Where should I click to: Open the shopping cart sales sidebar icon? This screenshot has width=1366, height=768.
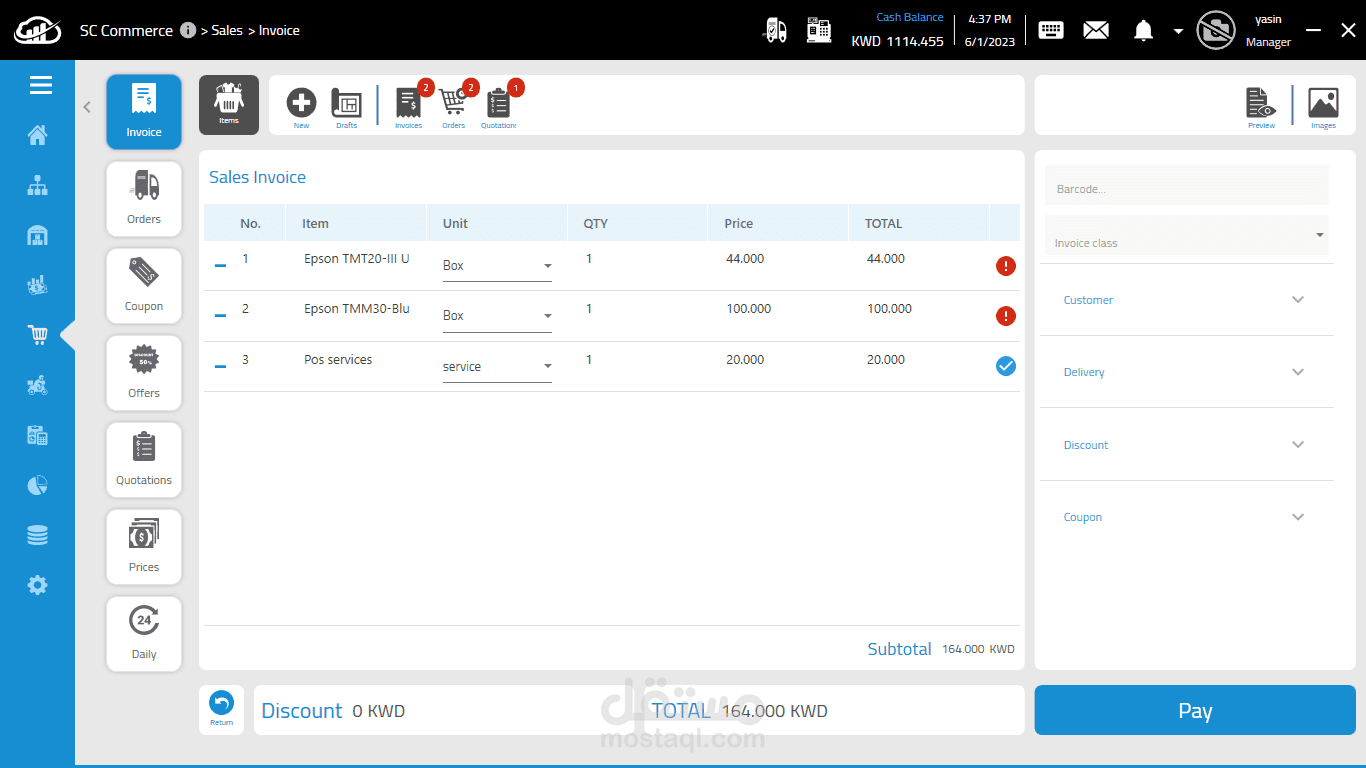click(x=38, y=335)
